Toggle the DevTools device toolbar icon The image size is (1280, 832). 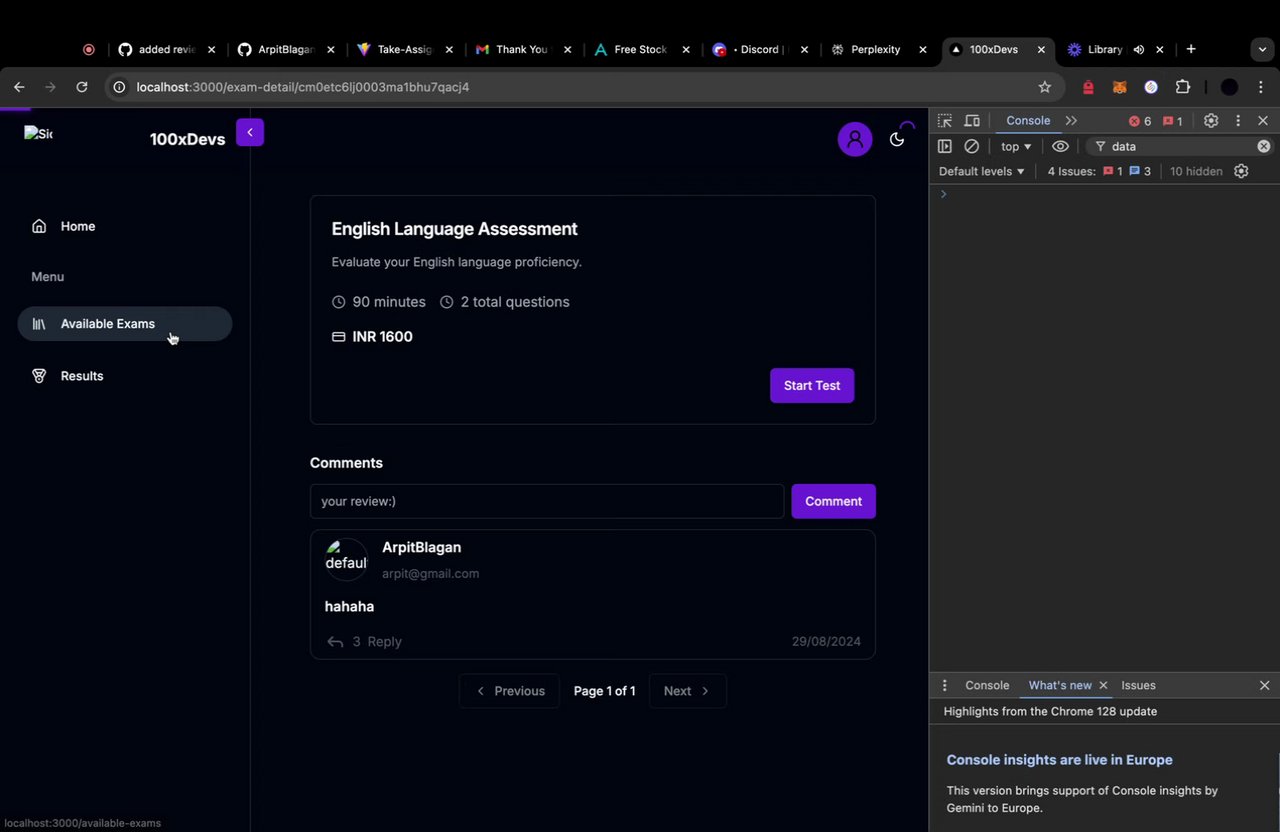coord(971,121)
